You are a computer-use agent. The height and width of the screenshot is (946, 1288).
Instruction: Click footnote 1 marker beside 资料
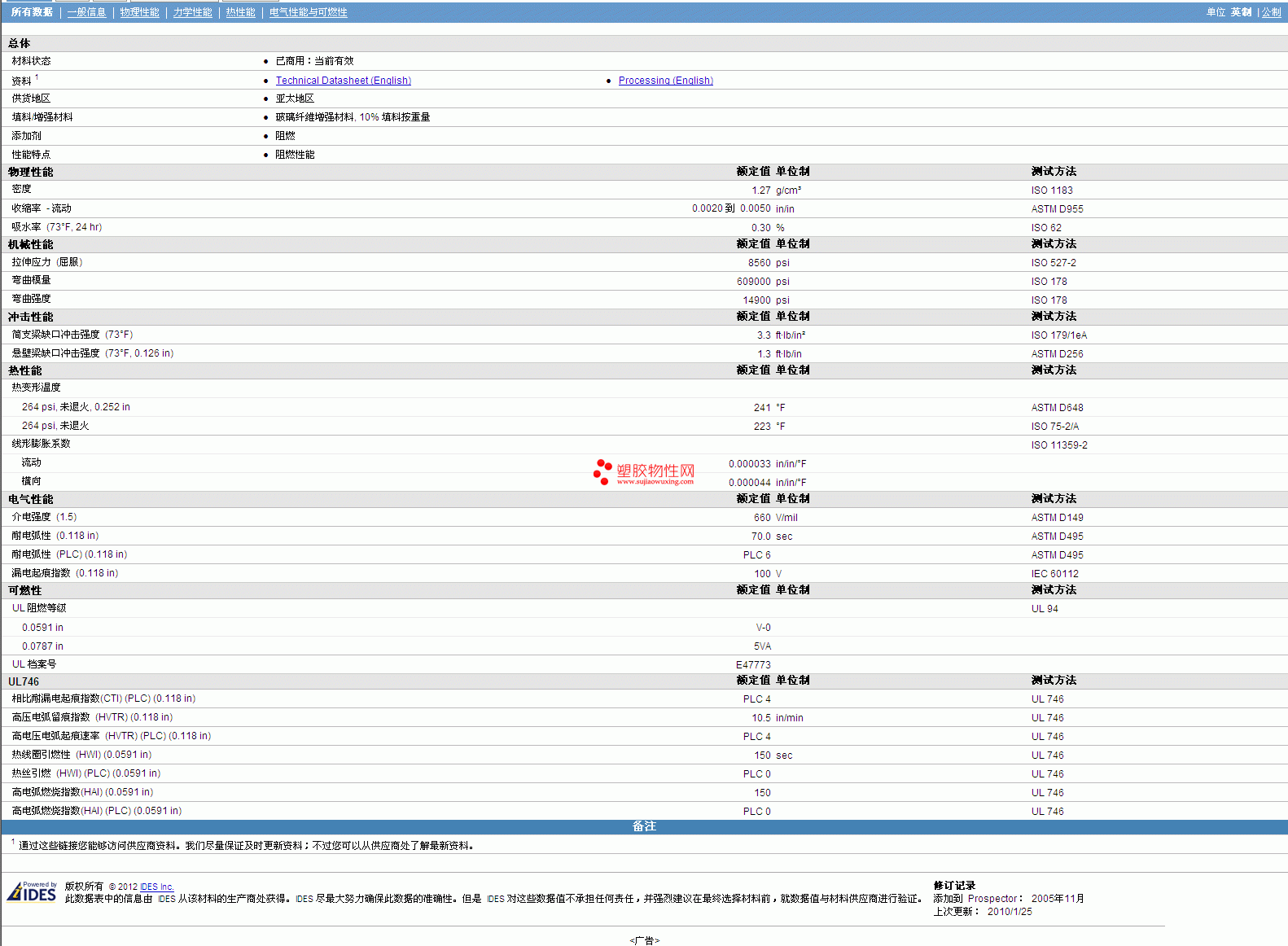37,77
